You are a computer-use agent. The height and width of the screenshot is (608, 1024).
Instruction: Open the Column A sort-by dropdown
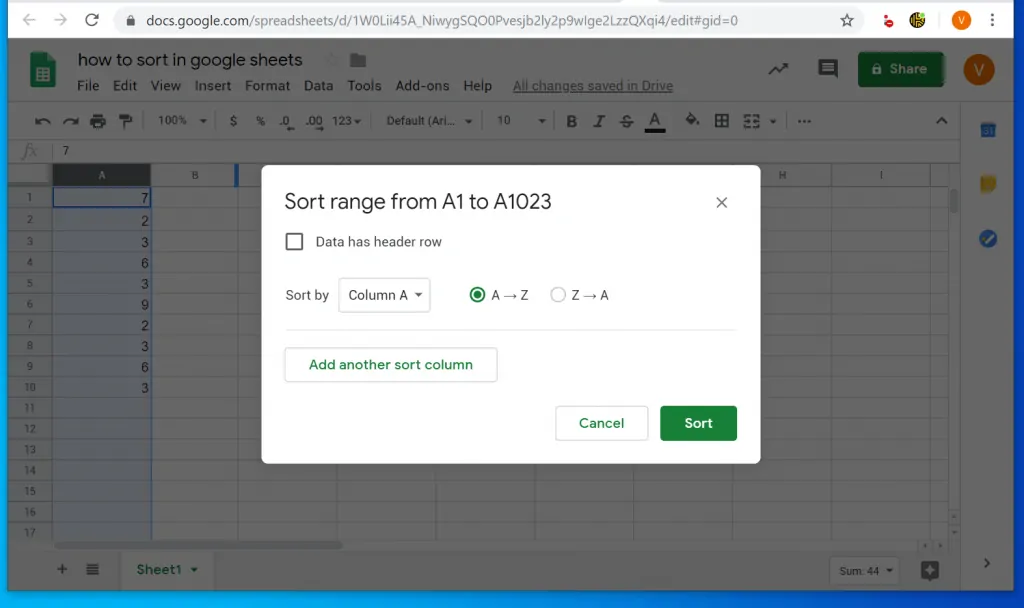click(x=384, y=295)
